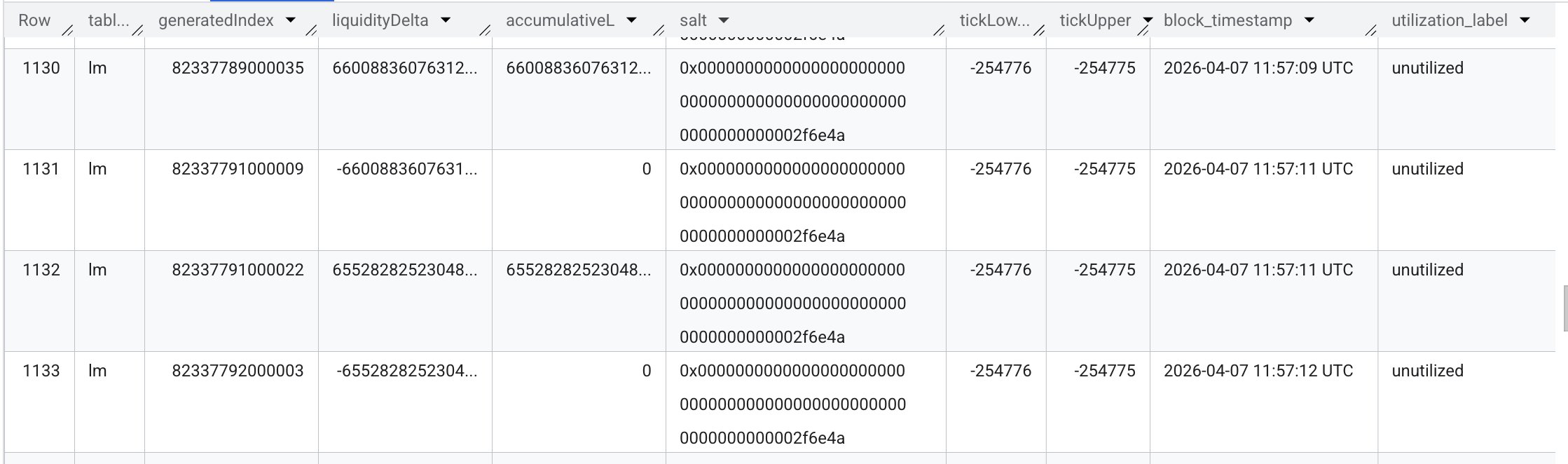The image size is (1568, 464).
Task: Open the liquidityDelta column dropdown
Action: point(446,20)
